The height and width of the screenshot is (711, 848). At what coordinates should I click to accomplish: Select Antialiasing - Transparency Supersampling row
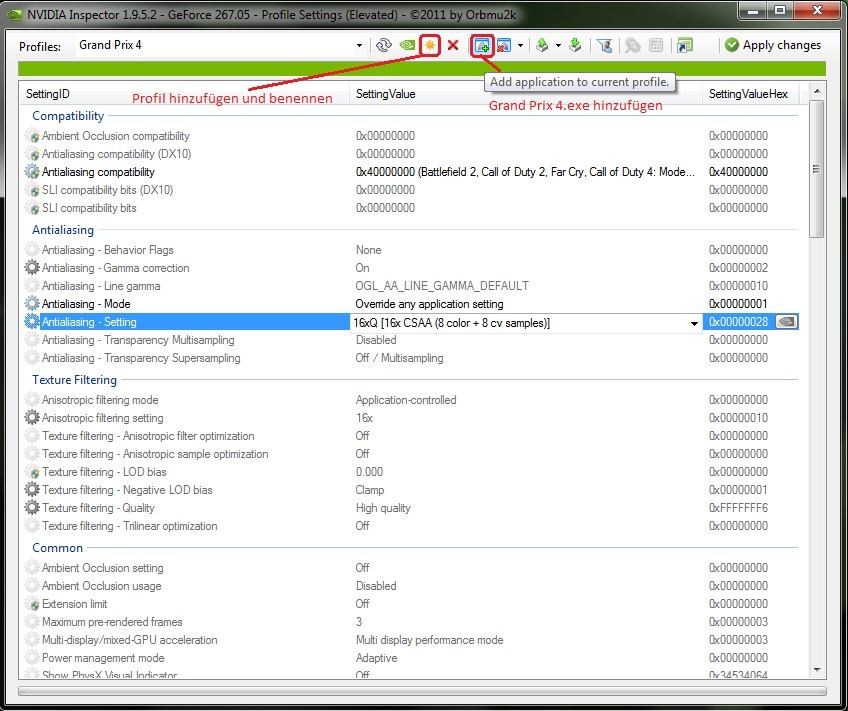[411, 358]
